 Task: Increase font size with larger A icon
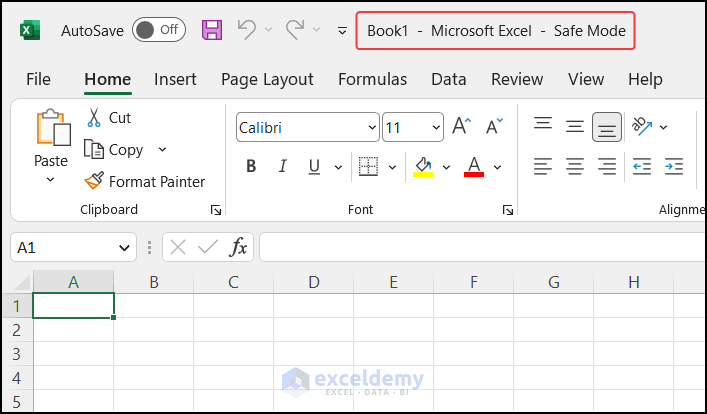461,127
